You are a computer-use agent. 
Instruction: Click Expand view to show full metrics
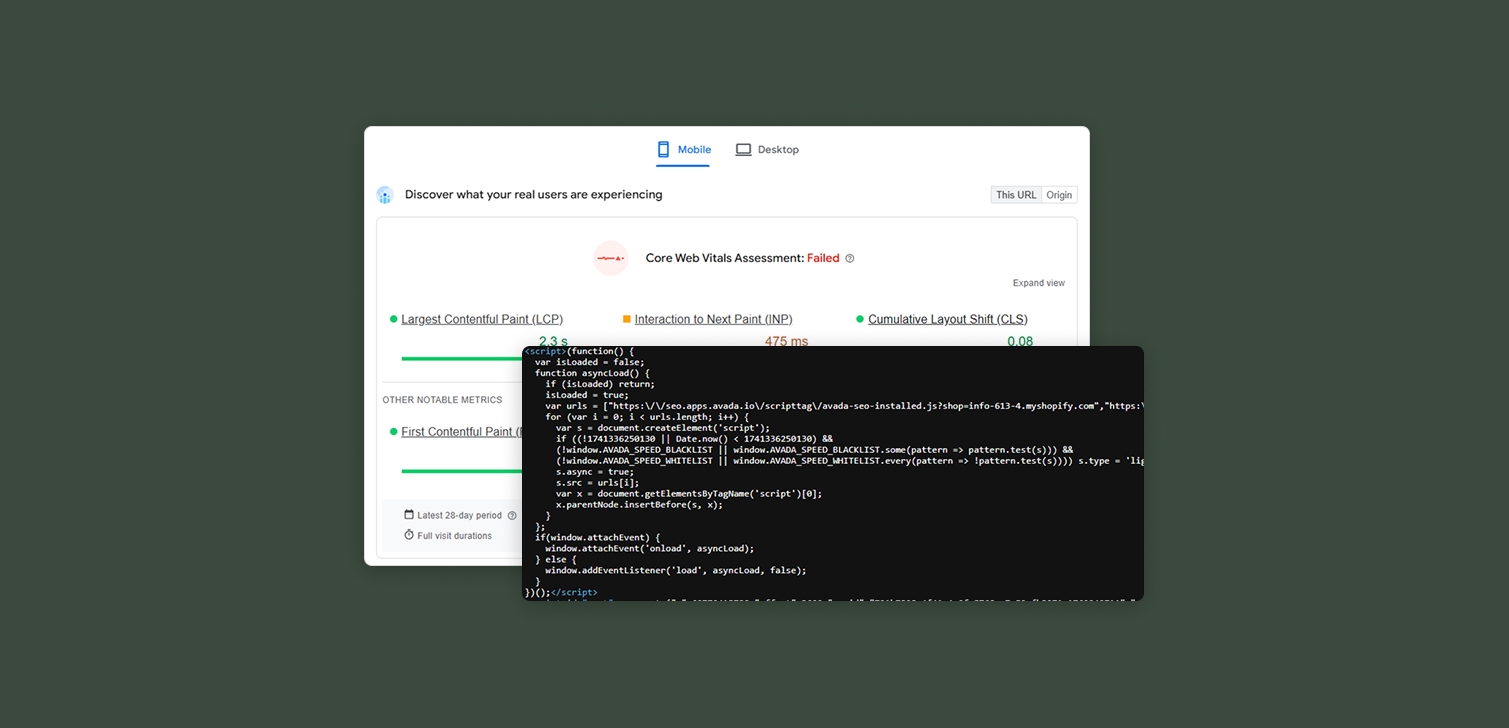(x=1037, y=282)
